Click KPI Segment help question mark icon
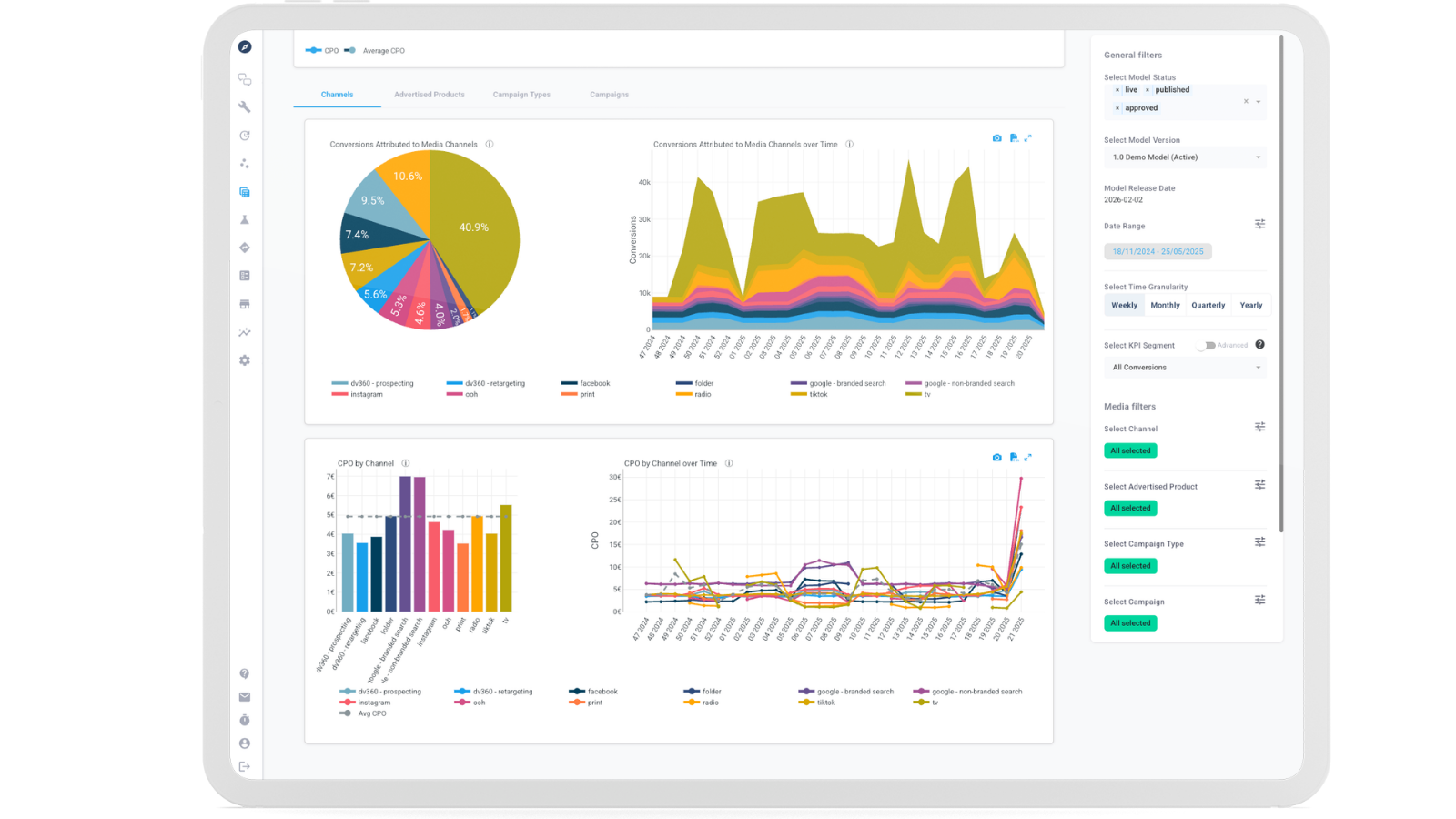 [1260, 345]
